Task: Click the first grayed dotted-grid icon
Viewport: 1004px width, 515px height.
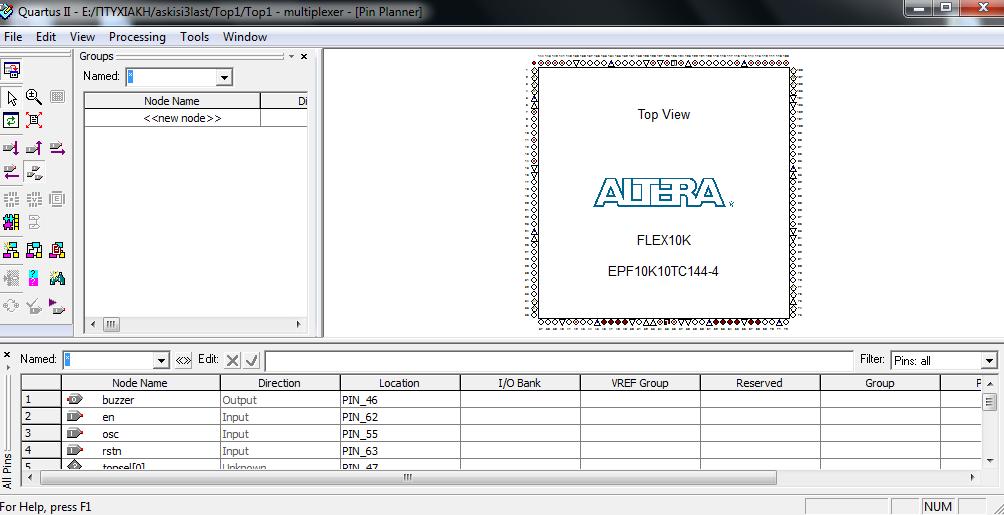Action: (12, 199)
